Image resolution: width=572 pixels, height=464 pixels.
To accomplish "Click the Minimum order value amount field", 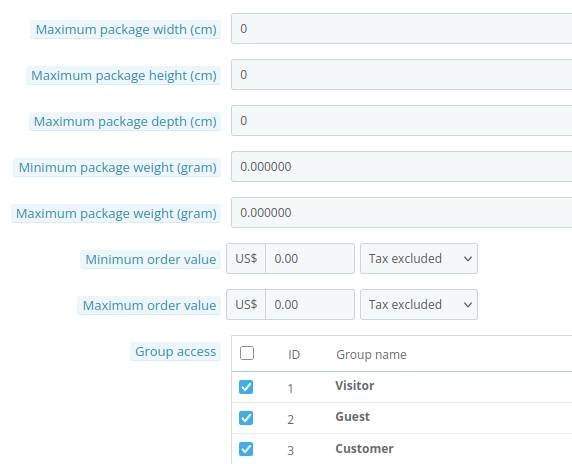I will [x=310, y=259].
